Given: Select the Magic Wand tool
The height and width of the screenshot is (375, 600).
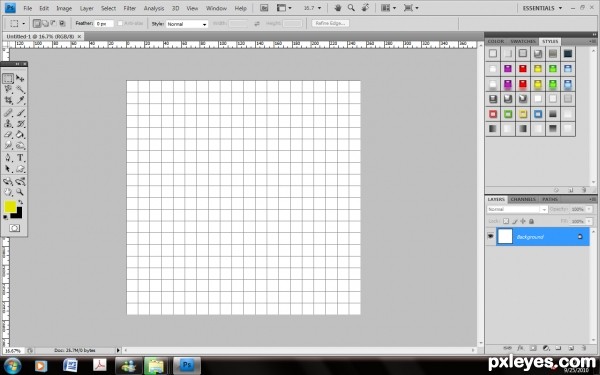Looking at the screenshot, I should 20,90.
